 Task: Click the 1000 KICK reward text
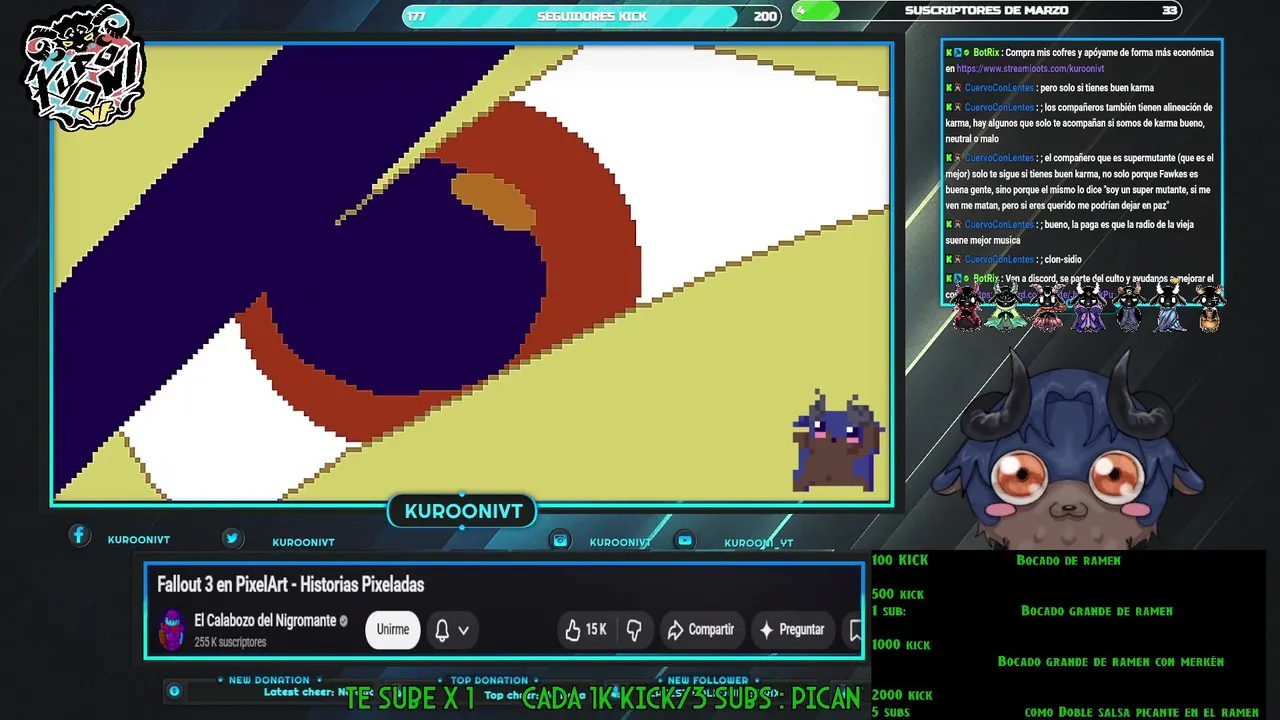click(x=902, y=645)
